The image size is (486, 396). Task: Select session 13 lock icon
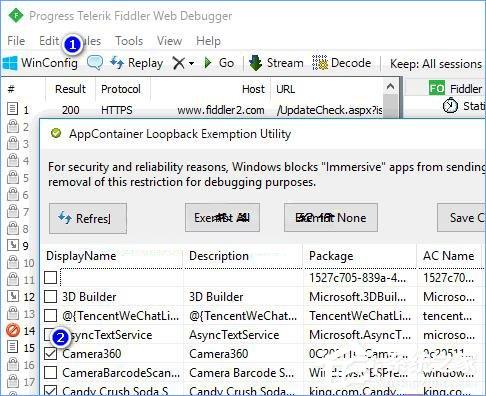pos(13,313)
